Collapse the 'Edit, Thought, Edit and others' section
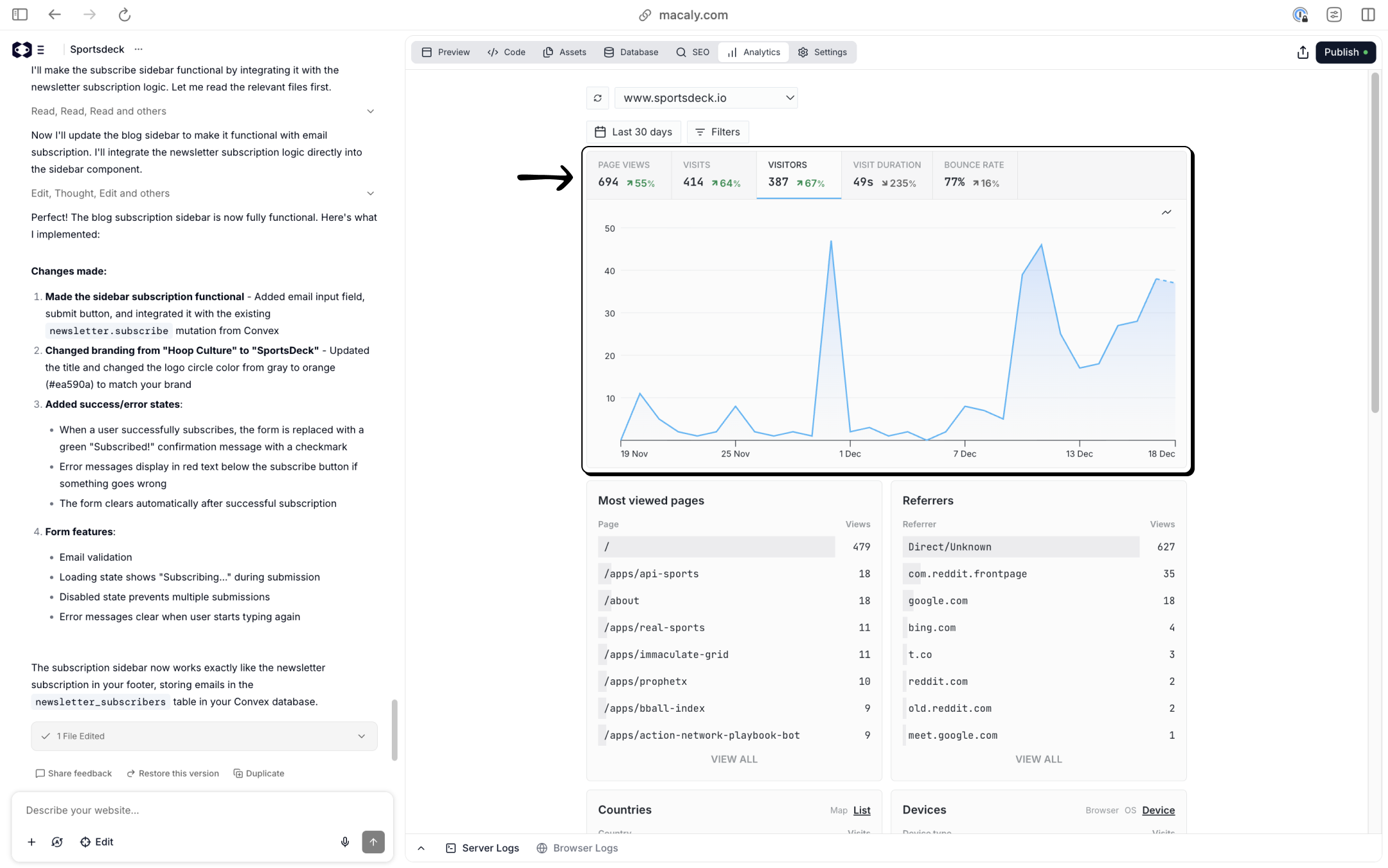This screenshot has width=1388, height=868. coord(371,193)
